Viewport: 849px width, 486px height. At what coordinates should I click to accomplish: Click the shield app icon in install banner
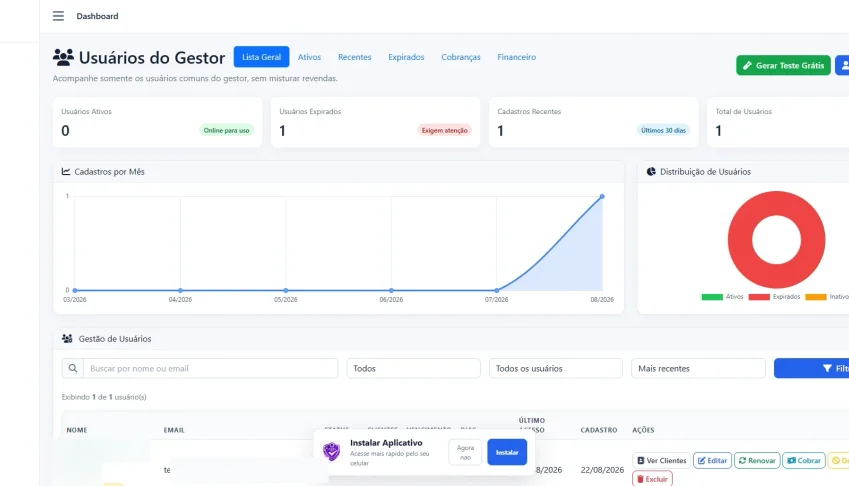[x=331, y=451]
